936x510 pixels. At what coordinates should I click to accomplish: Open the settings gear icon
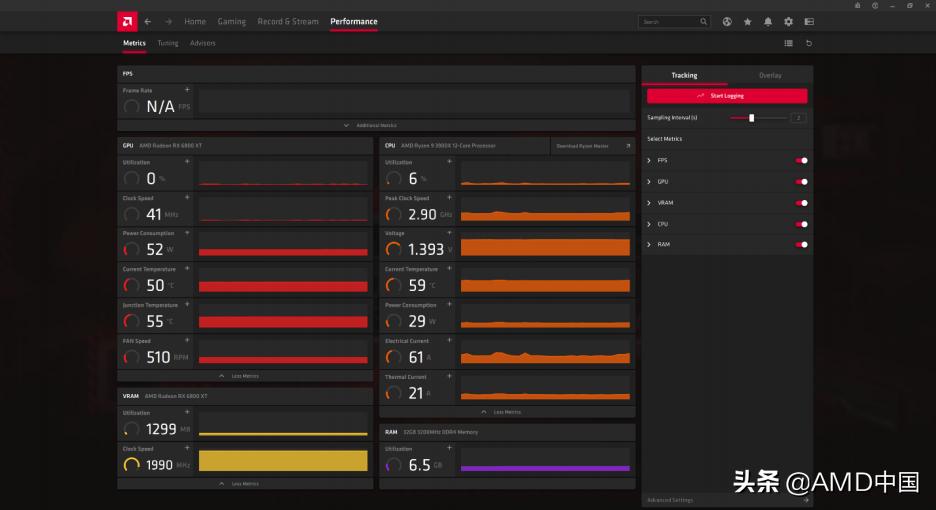pos(788,21)
